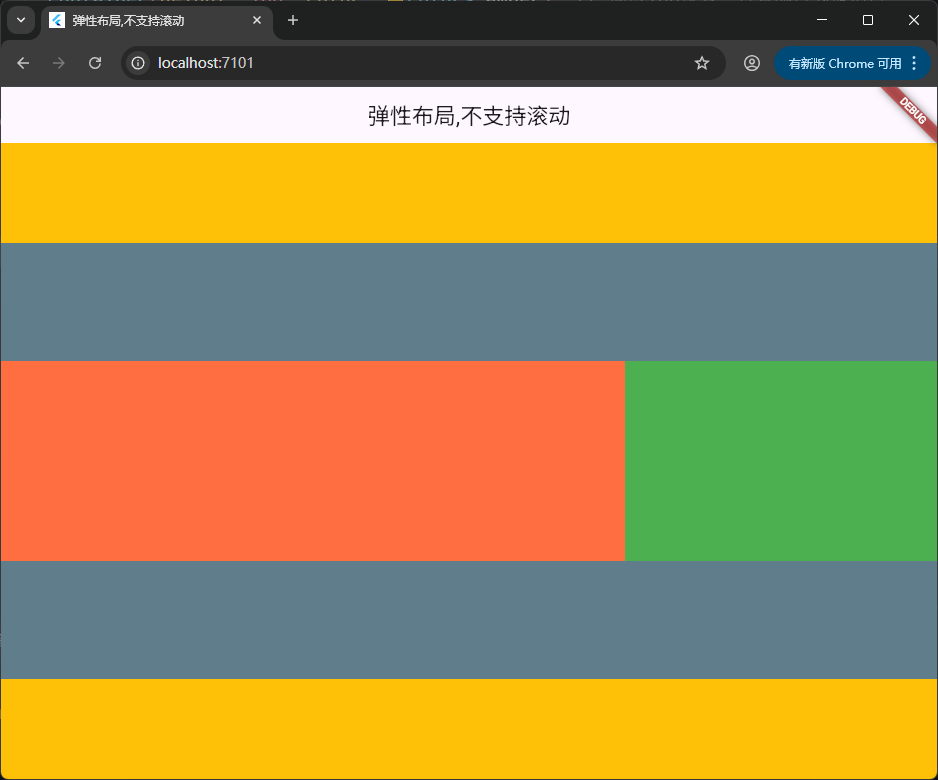Open a new tab with plus button
This screenshot has width=938, height=780.
(x=293, y=20)
